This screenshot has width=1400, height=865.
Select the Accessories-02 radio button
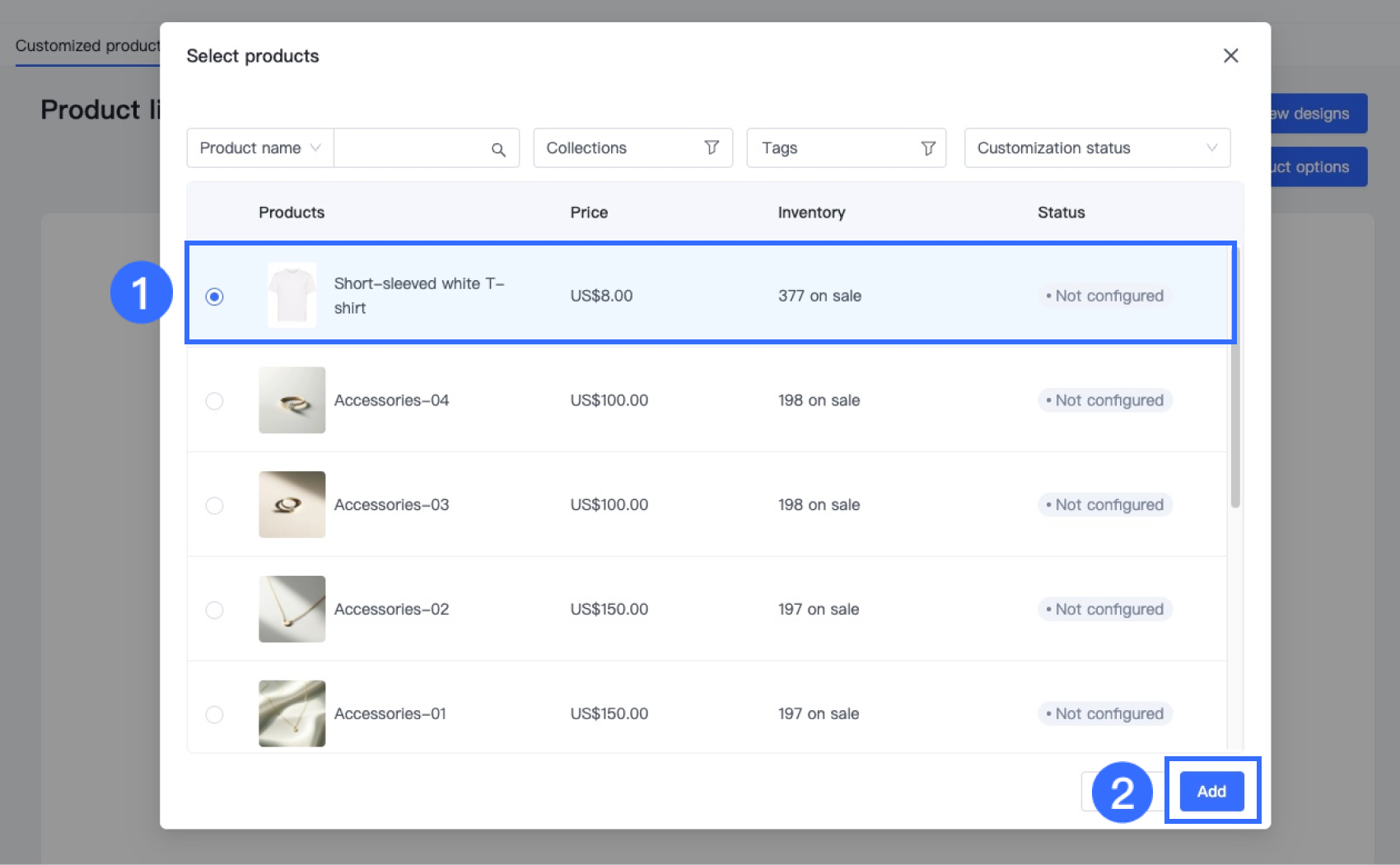coord(214,610)
